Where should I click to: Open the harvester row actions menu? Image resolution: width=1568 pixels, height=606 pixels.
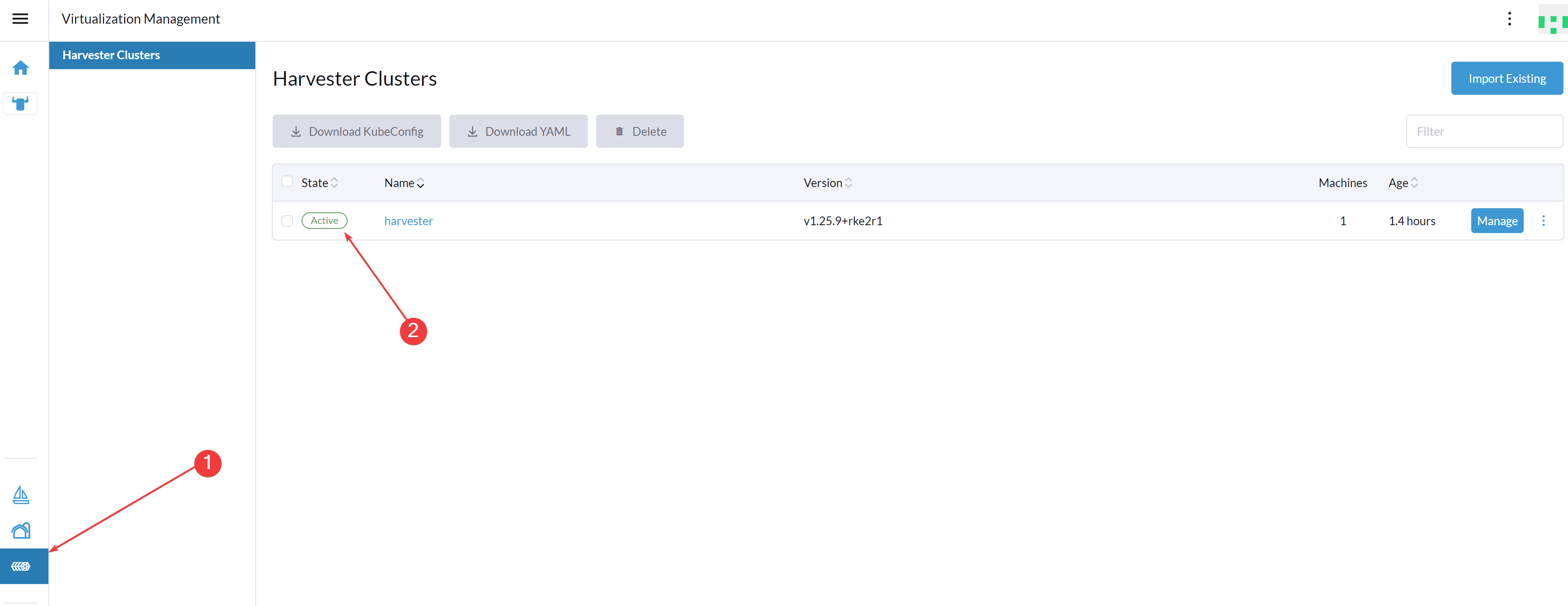[1543, 221]
